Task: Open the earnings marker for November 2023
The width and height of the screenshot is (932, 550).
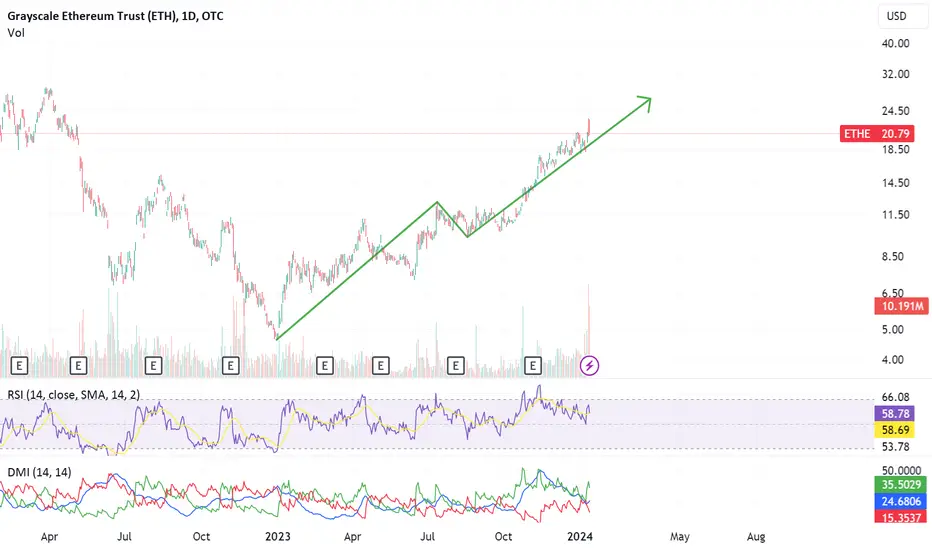Action: (533, 365)
